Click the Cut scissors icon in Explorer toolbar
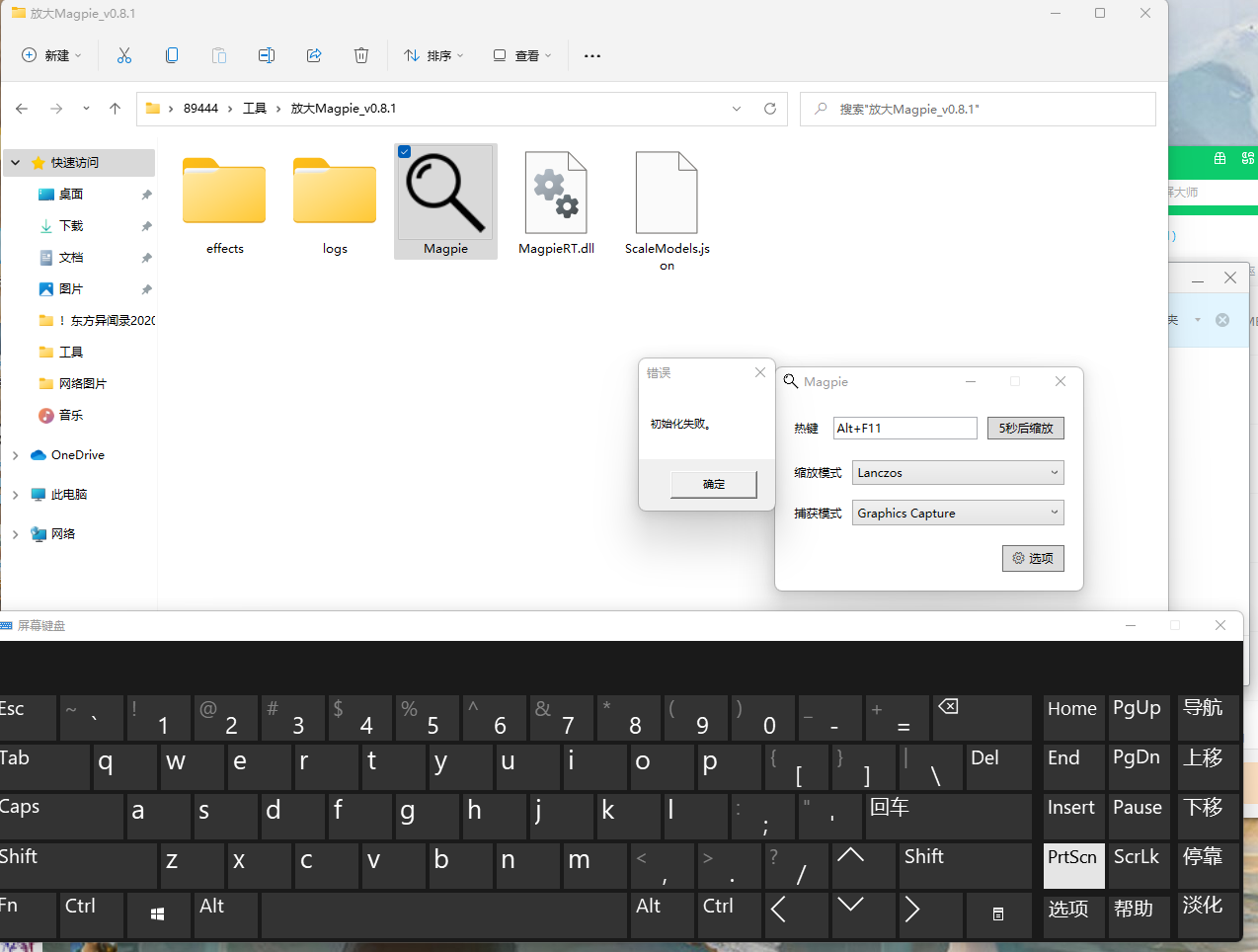Image resolution: width=1258 pixels, height=952 pixels. click(124, 55)
